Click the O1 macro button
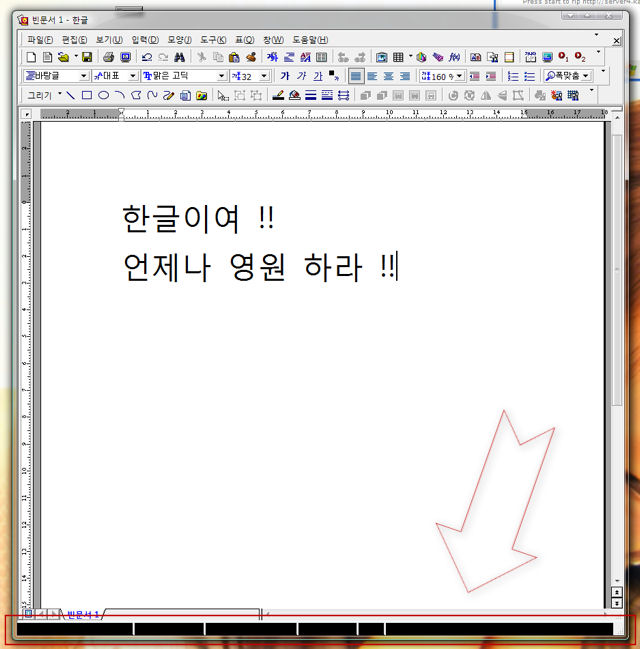Viewport: 640px width, 649px height. click(x=563, y=57)
